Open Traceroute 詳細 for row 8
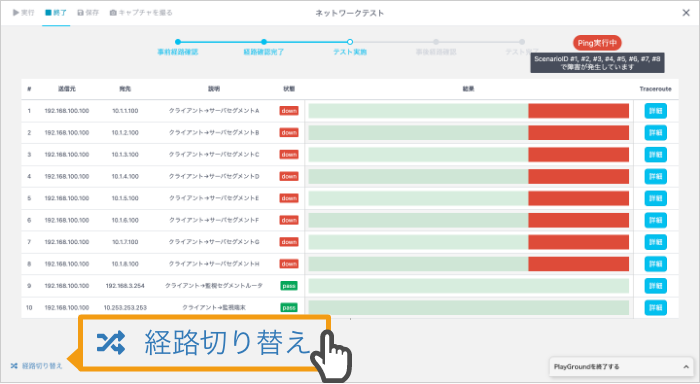This screenshot has width=700, height=384. coord(655,264)
